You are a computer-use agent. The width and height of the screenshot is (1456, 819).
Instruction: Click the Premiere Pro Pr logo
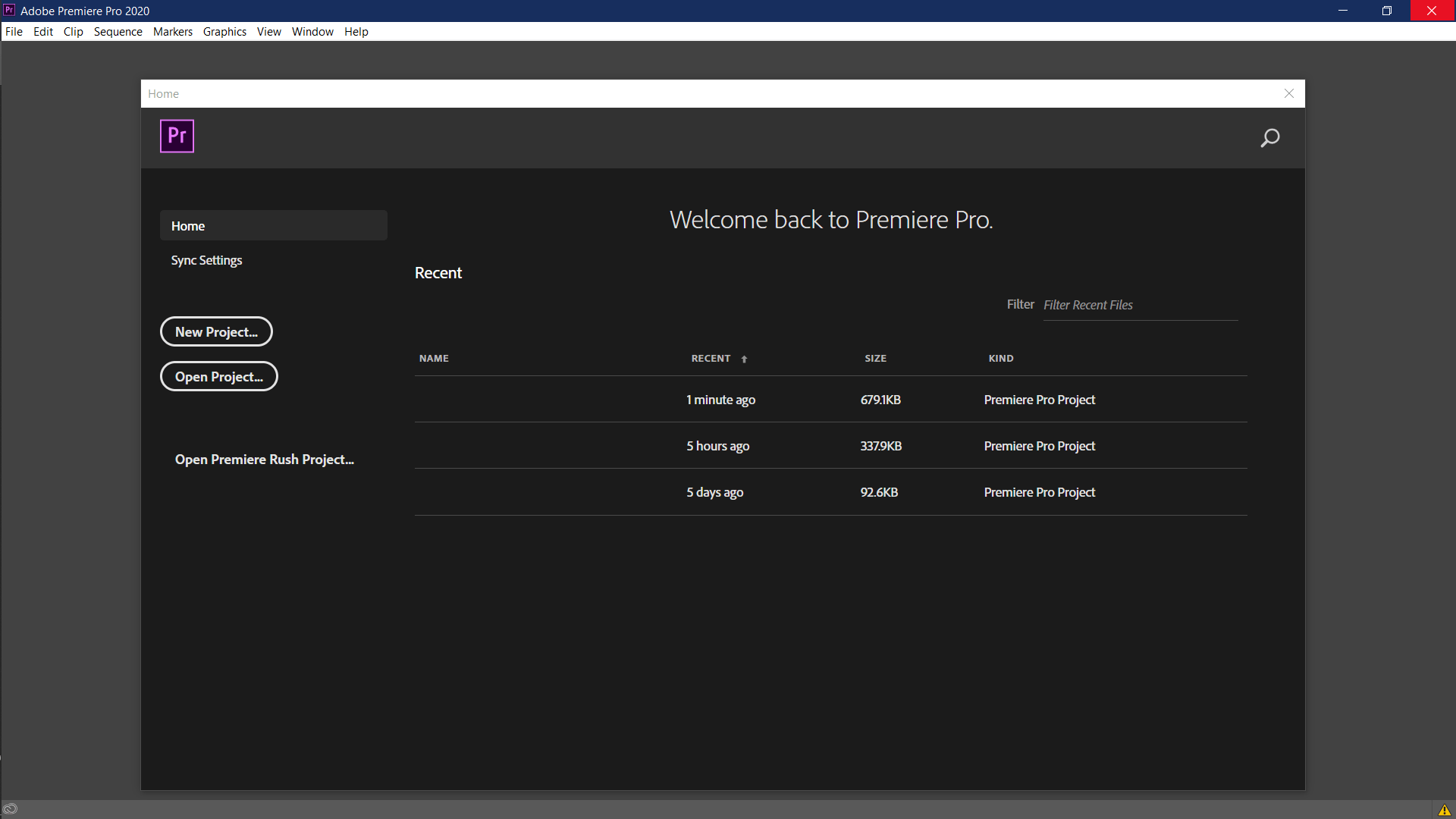click(177, 136)
